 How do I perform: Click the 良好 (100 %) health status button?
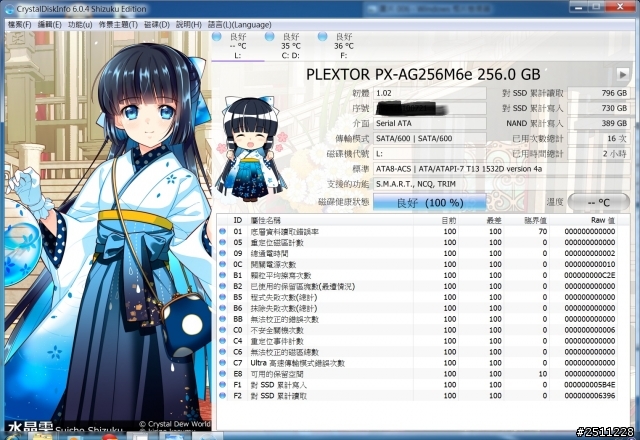[x=430, y=203]
